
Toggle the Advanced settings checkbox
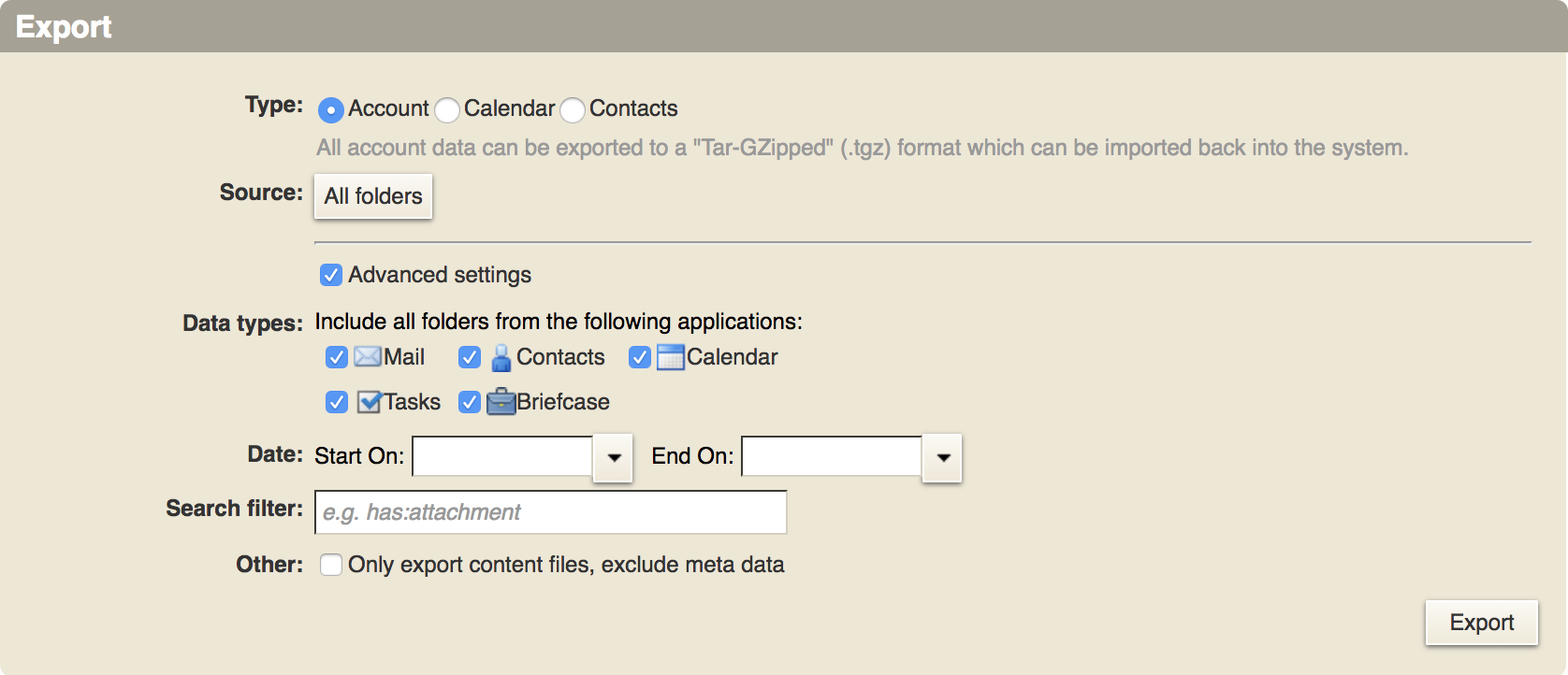click(331, 275)
